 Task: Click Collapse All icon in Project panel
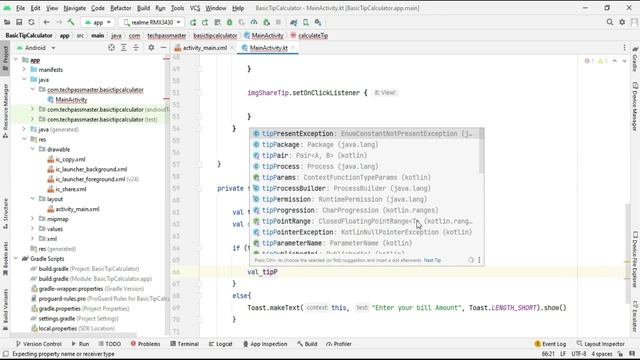[136, 48]
